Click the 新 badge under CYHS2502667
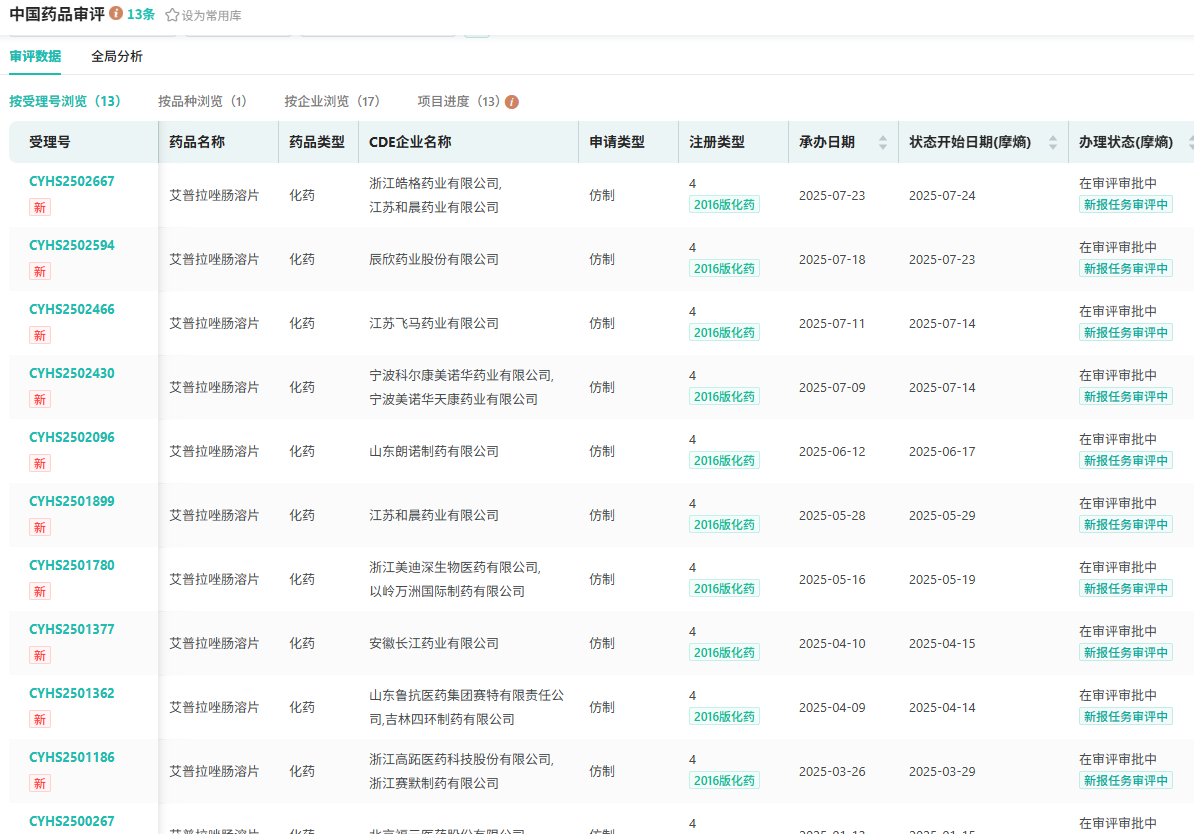The image size is (1194, 834). click(40, 208)
